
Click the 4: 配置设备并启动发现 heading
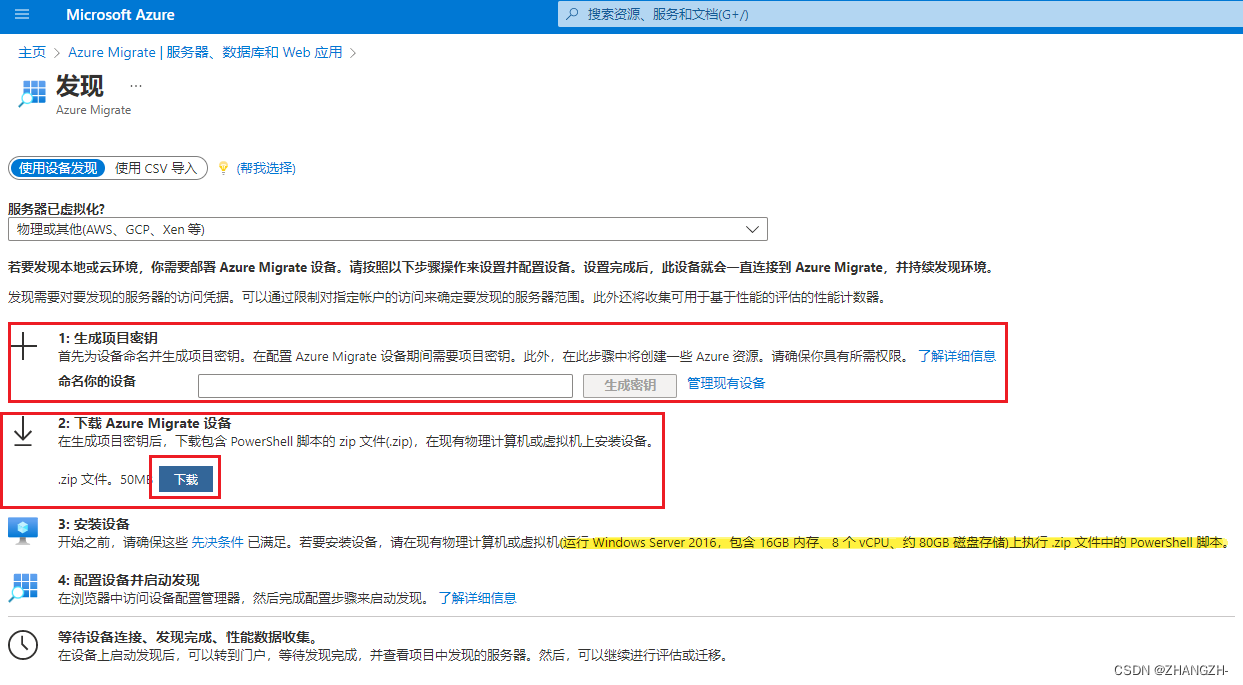point(129,580)
